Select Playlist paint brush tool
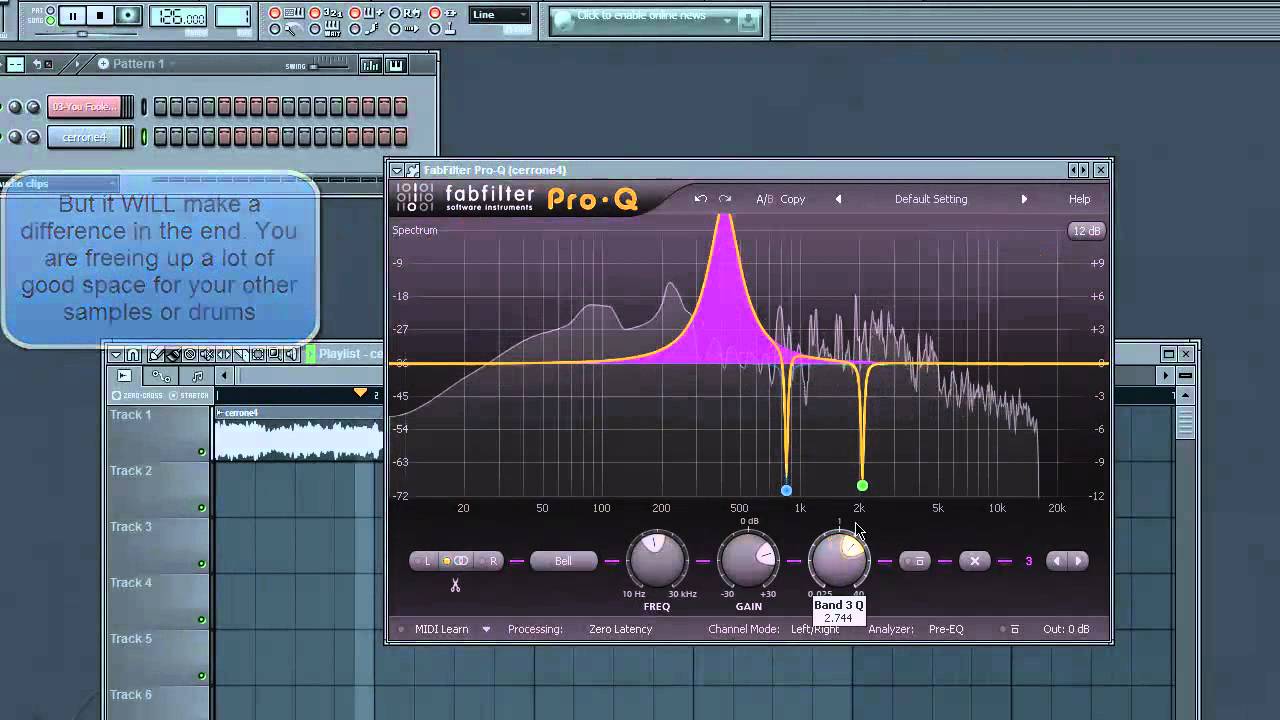Image resolution: width=1280 pixels, height=720 pixels. coord(172,355)
